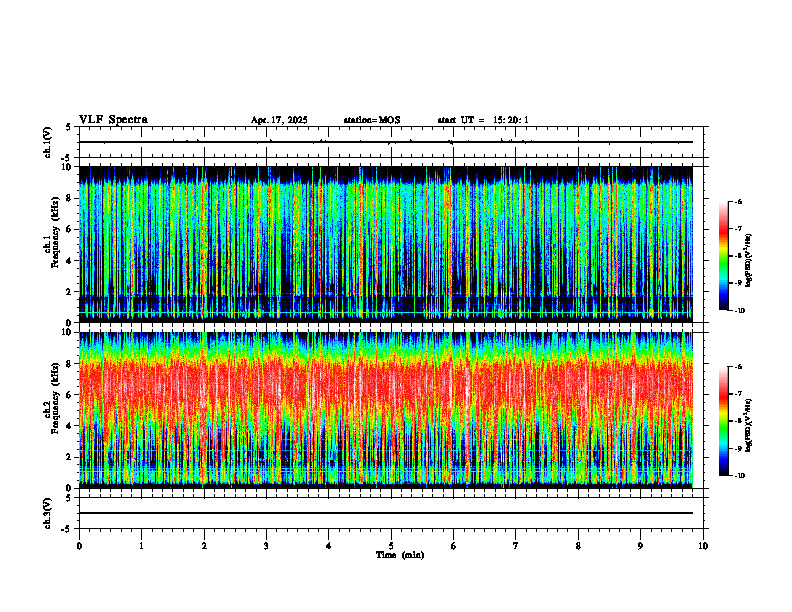The image size is (792, 612).
Task: Click time axis tick label "7"
Action: coord(516,546)
